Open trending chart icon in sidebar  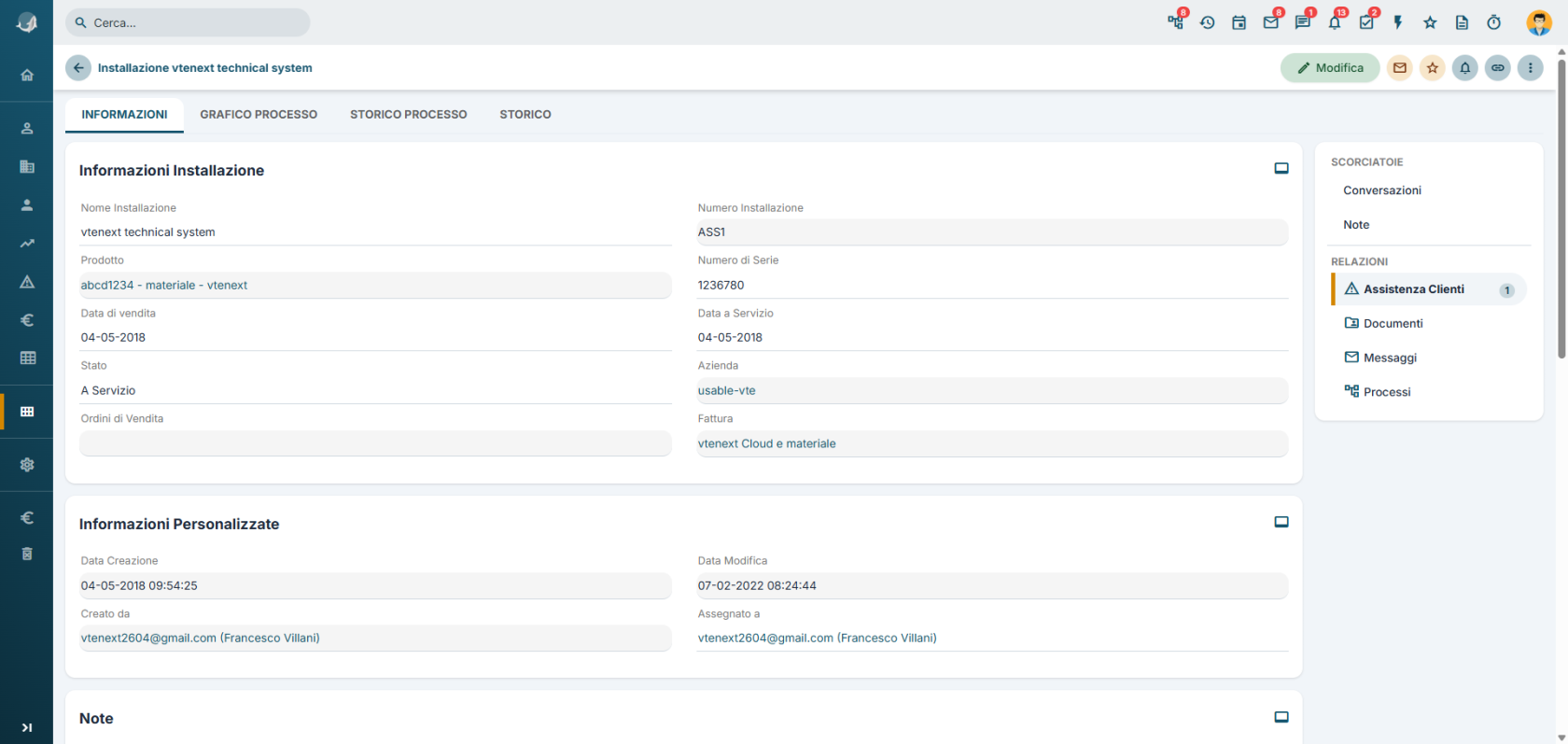point(27,243)
